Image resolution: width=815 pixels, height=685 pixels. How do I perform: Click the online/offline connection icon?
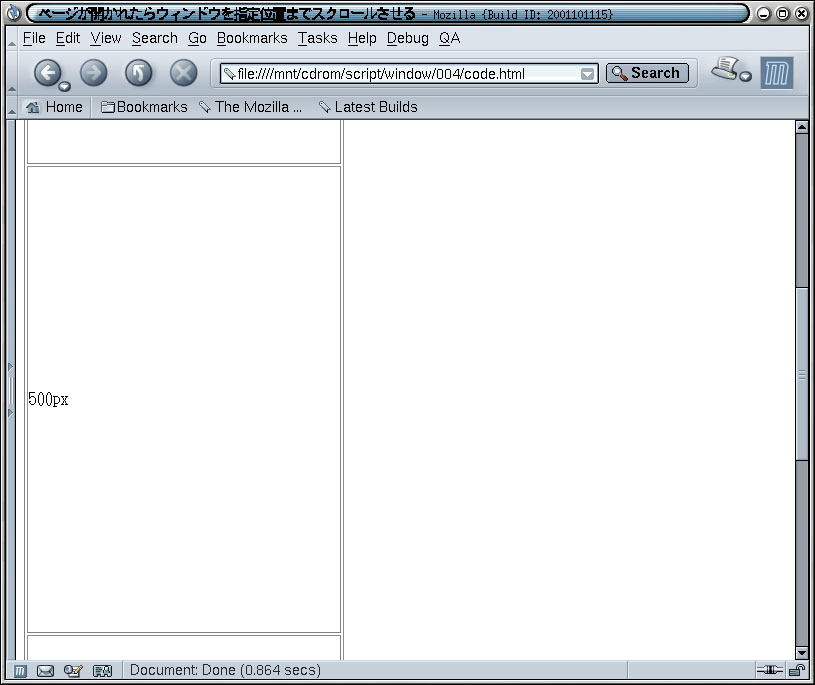tap(769, 670)
